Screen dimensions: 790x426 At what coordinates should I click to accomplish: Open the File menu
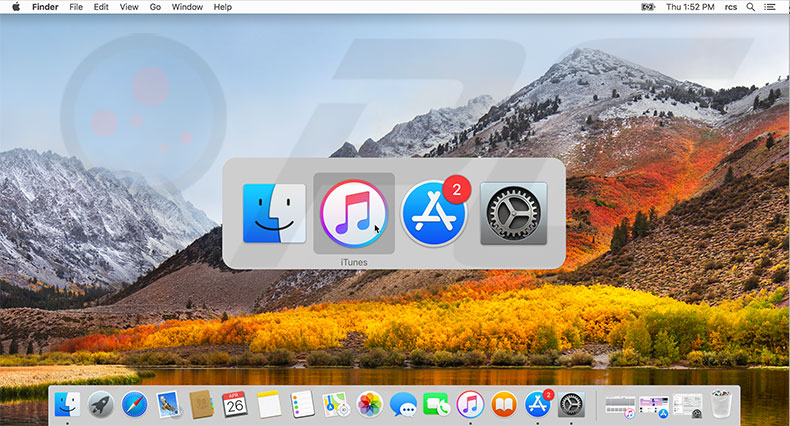pos(77,7)
